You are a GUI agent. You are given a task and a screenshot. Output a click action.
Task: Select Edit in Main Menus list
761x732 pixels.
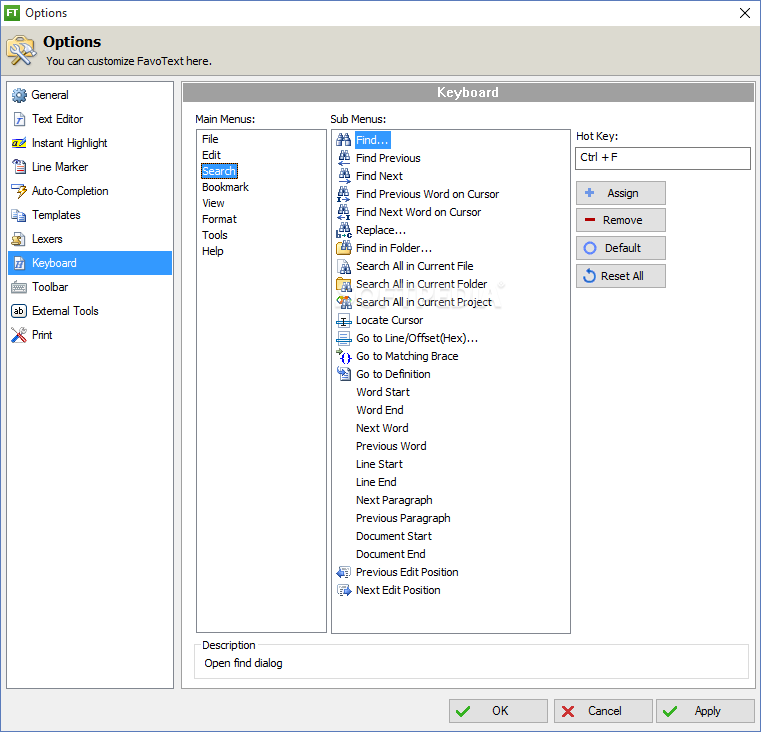211,155
